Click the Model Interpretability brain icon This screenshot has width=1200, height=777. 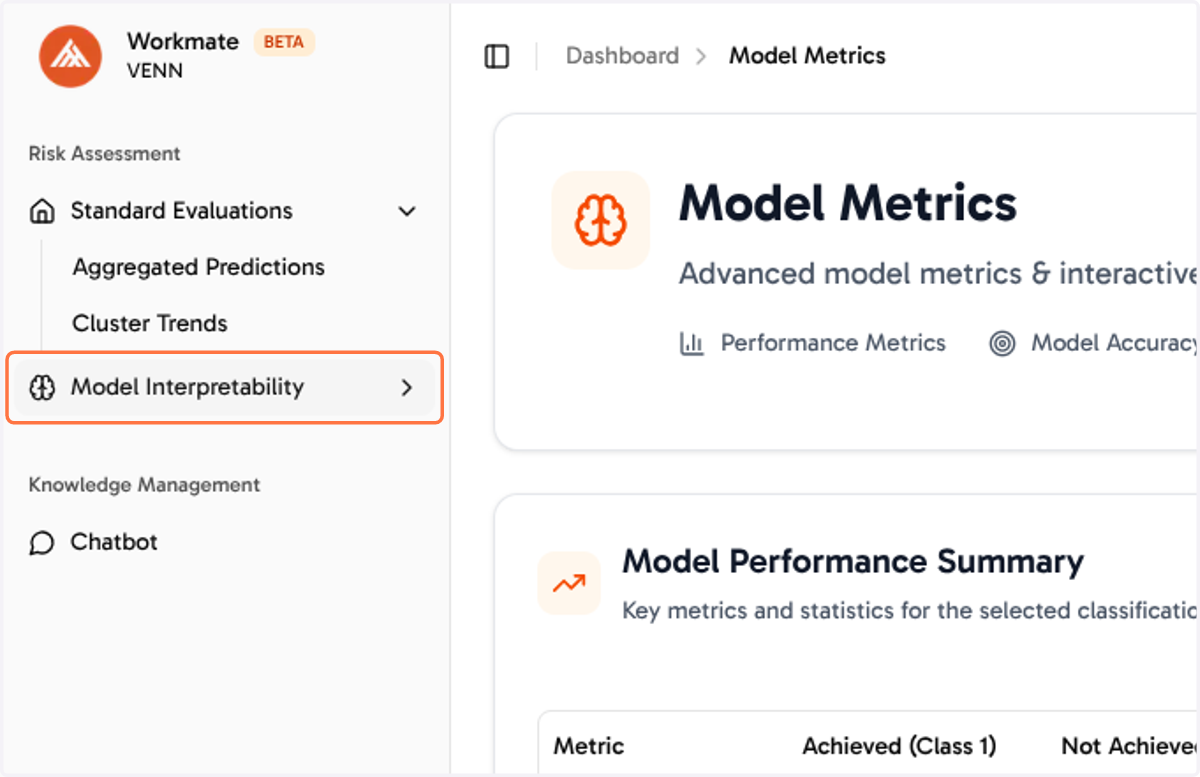[42, 388]
